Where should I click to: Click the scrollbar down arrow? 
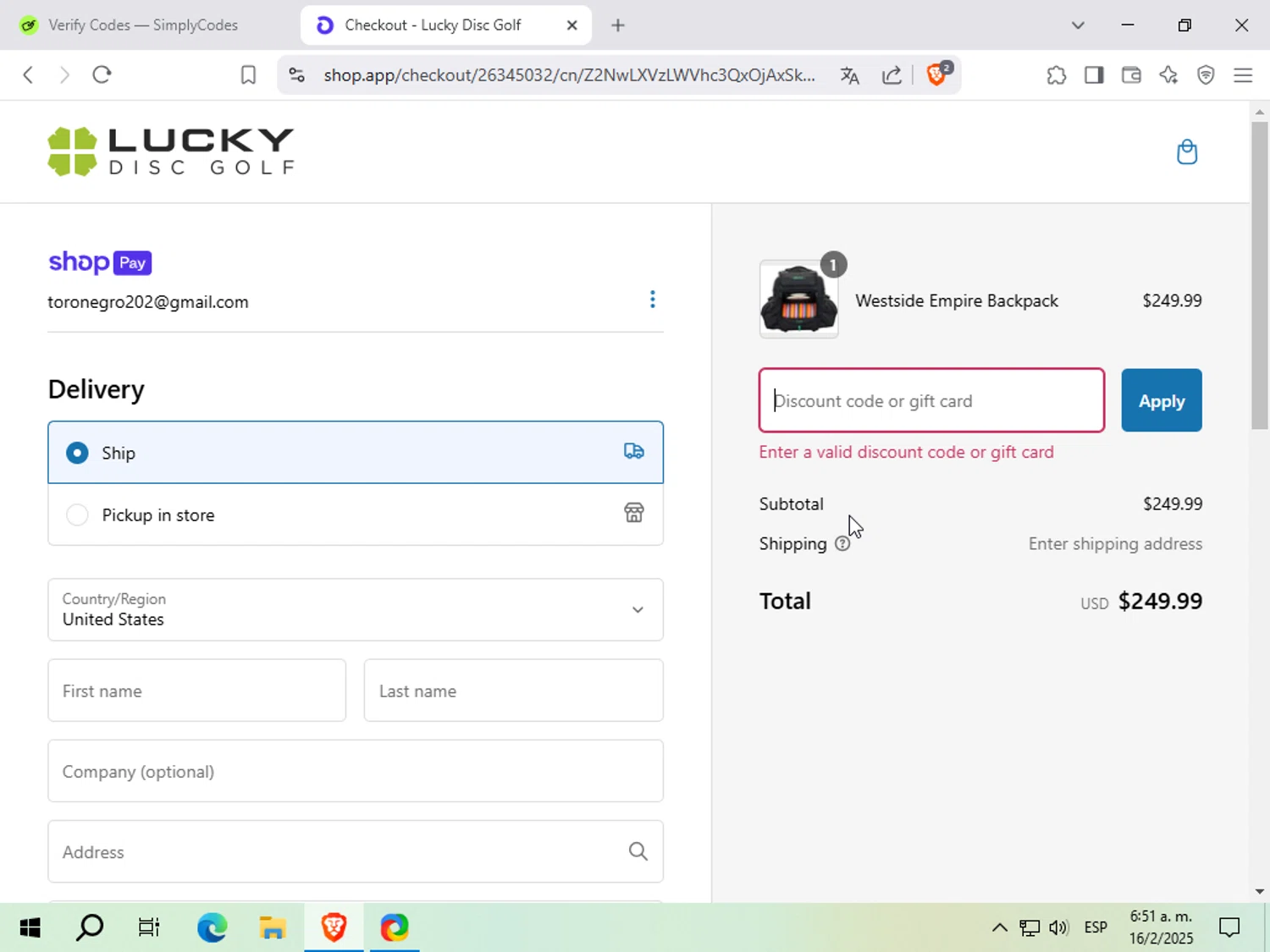(x=1260, y=891)
